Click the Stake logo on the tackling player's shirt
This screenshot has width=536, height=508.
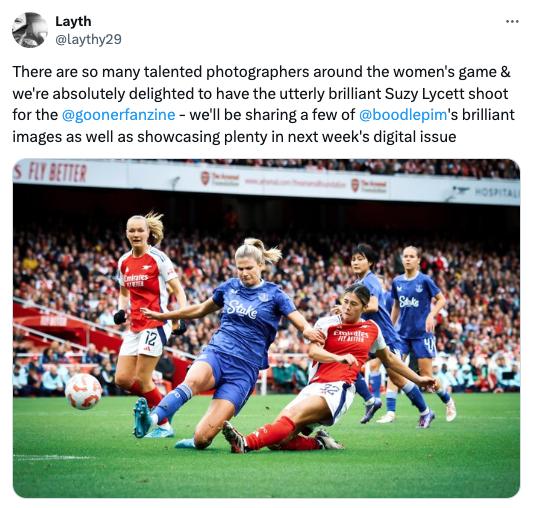[x=242, y=309]
